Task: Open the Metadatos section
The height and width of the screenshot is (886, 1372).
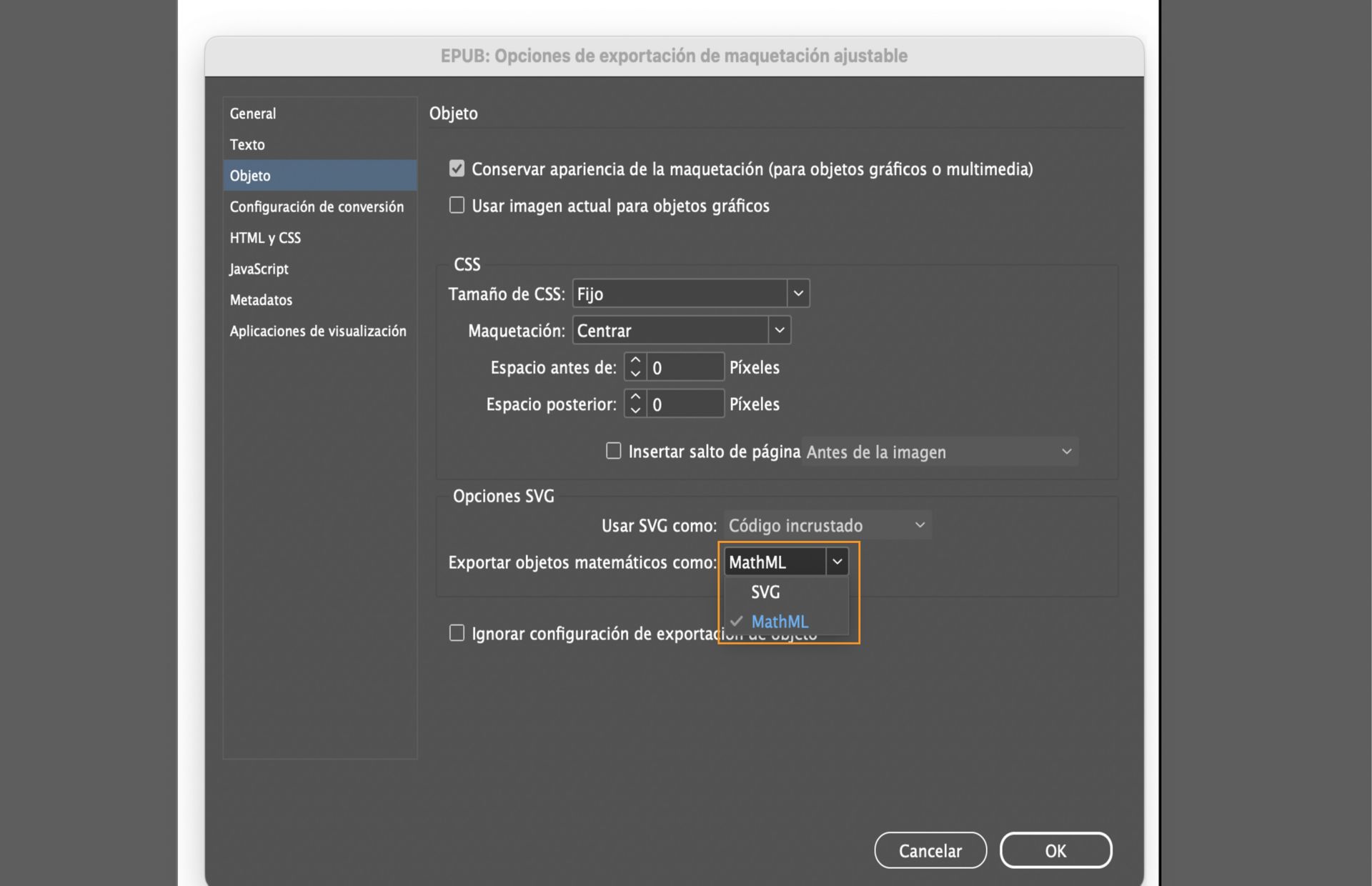Action: coord(260,300)
